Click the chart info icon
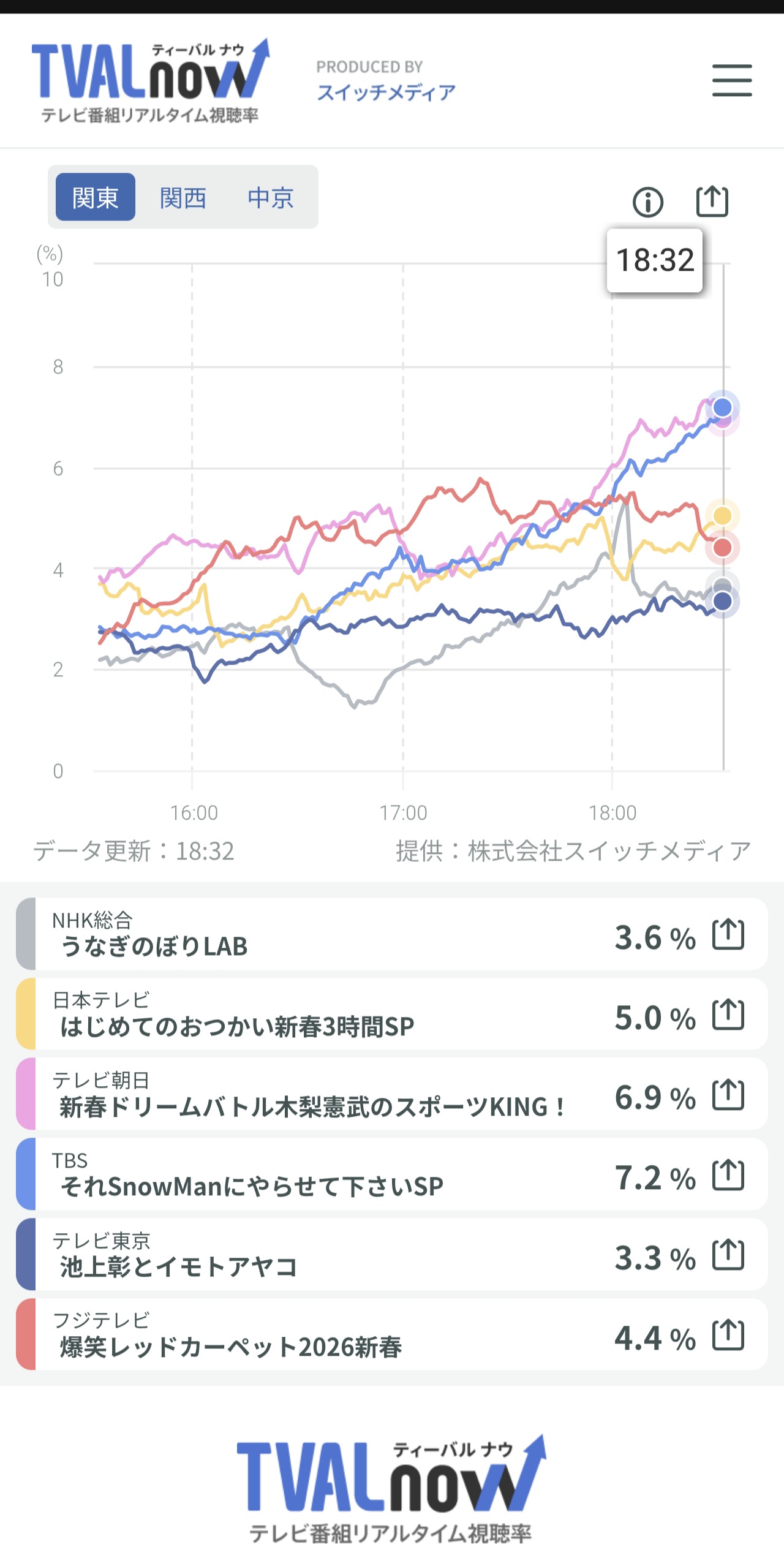Viewport: 784px width, 1550px height. point(648,202)
